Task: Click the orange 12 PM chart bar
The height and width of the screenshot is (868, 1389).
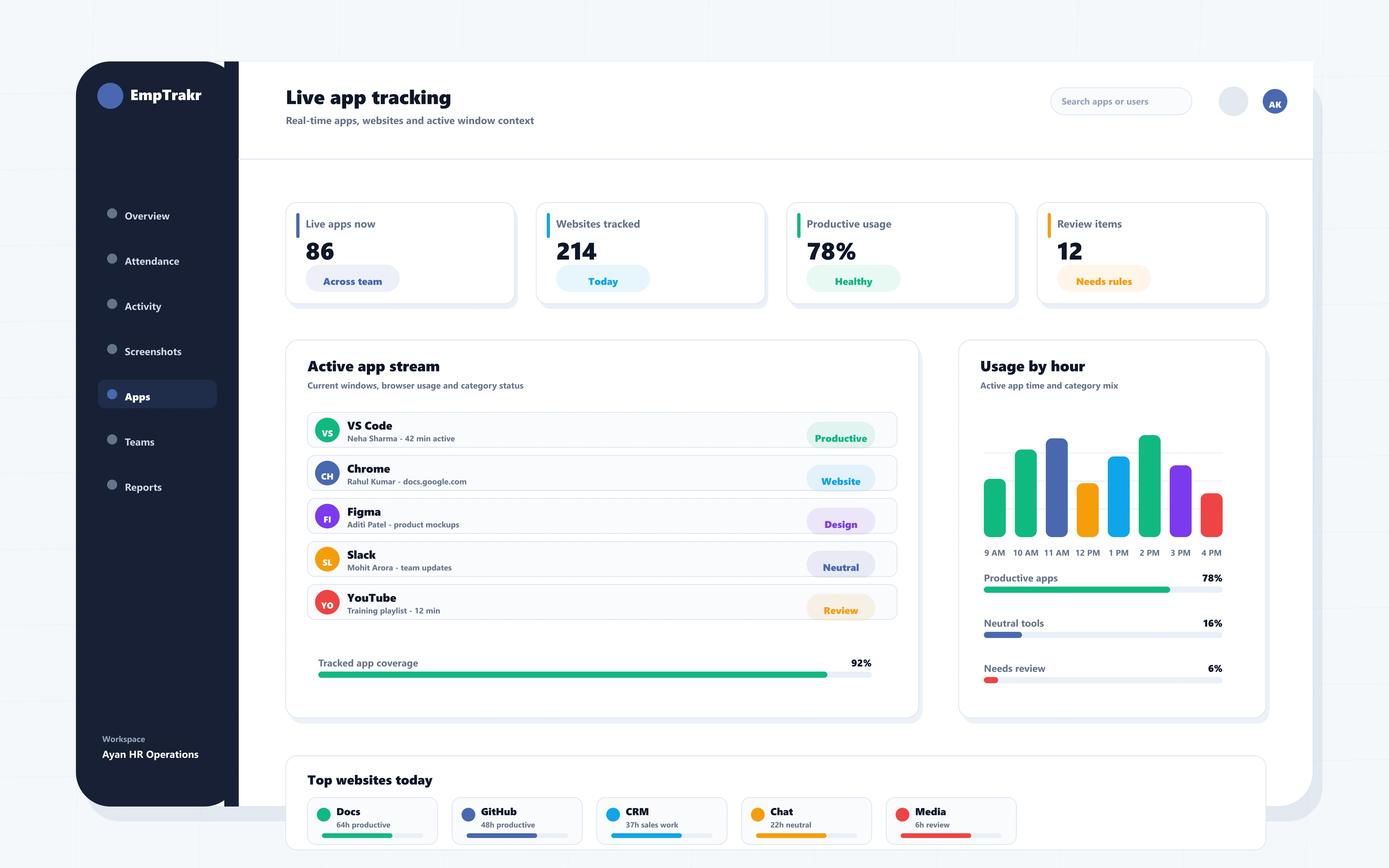Action: [x=1087, y=510]
